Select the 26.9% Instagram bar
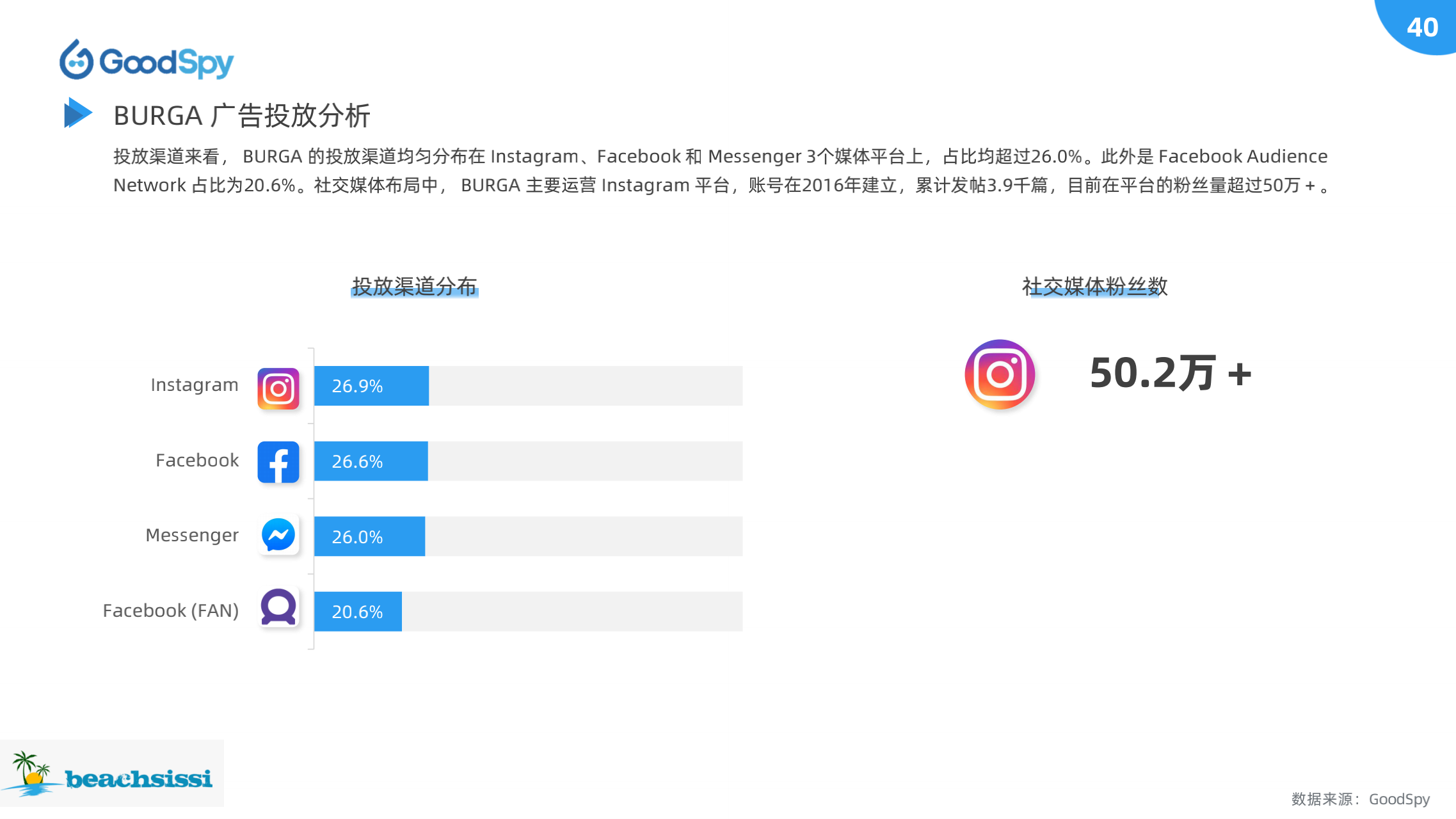This screenshot has height=819, width=1456. click(371, 386)
